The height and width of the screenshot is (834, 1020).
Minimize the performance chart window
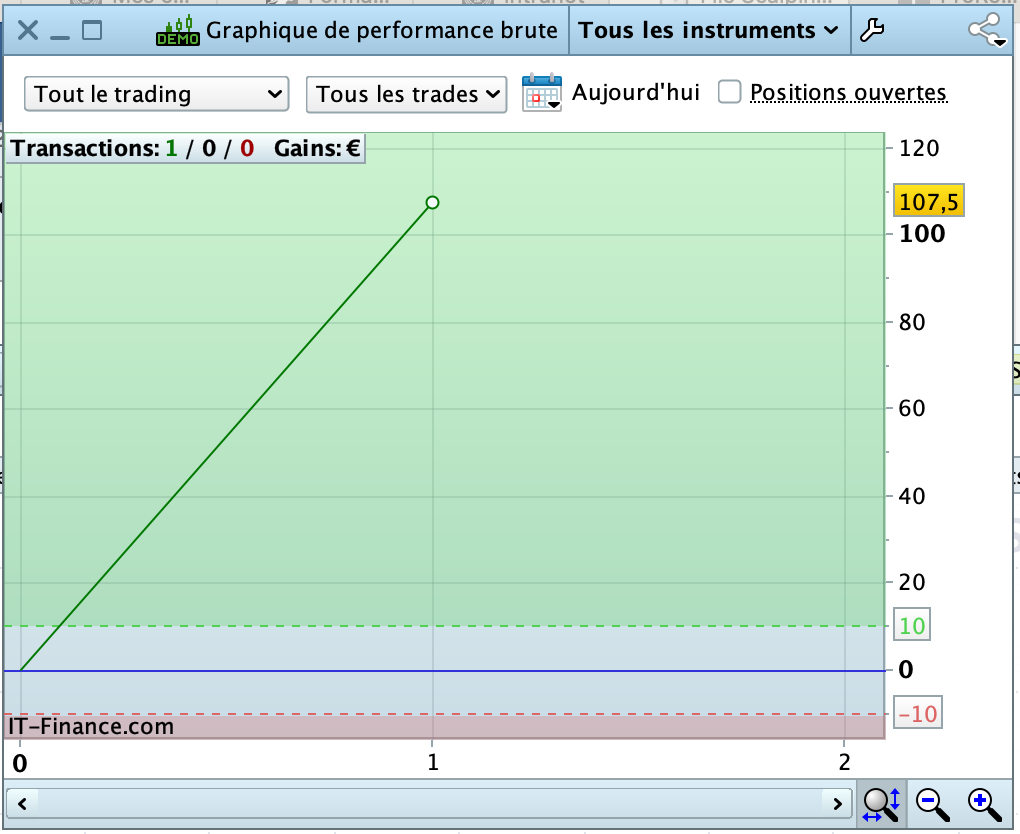click(60, 37)
